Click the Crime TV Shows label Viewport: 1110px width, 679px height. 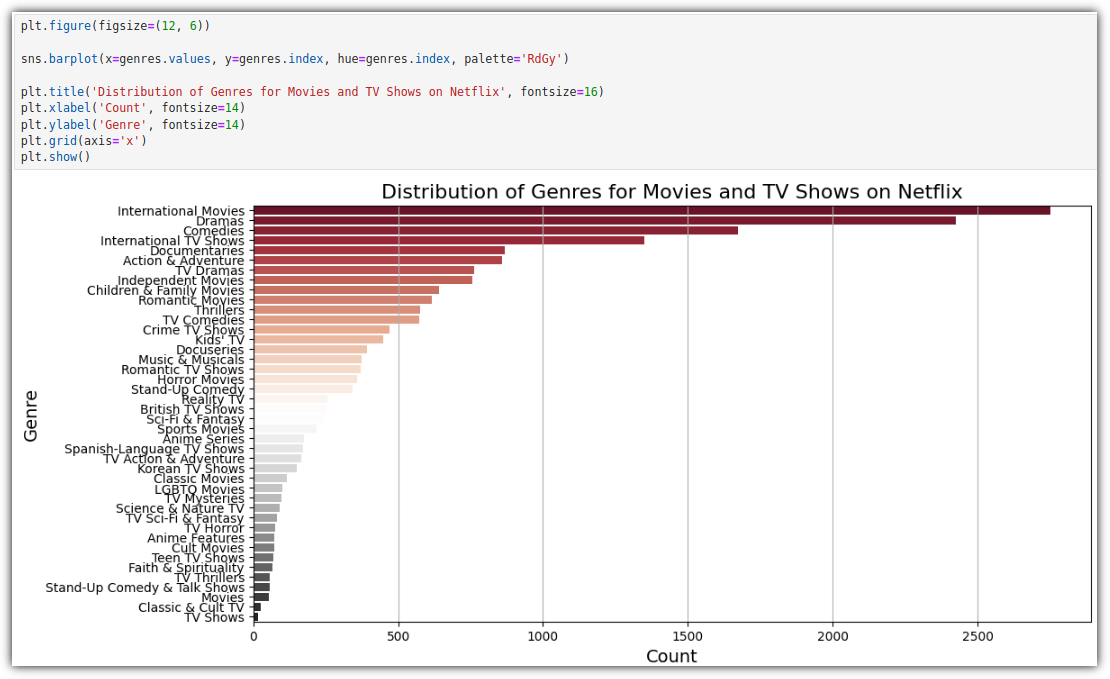tap(193, 330)
